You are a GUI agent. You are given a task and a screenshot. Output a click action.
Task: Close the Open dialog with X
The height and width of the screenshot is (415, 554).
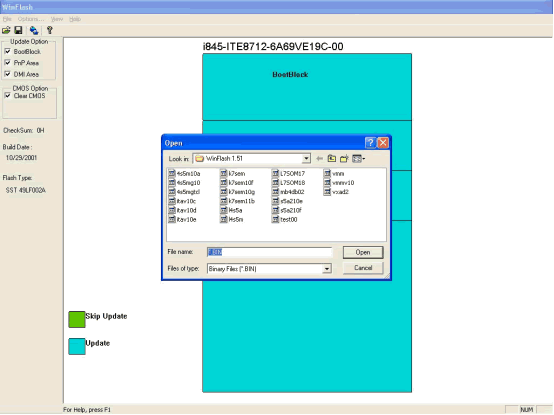(383, 143)
